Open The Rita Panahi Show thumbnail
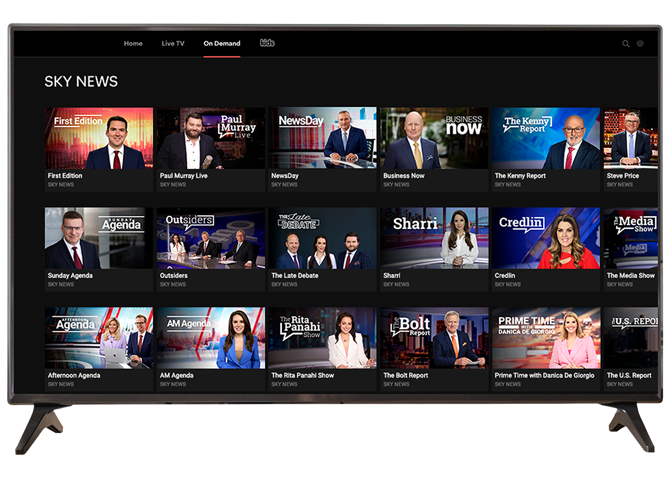Image resolution: width=669 pixels, height=477 pixels. click(x=322, y=338)
